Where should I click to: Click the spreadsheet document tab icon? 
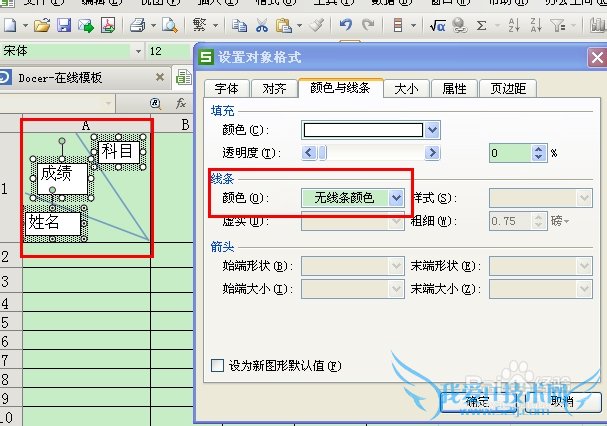click(x=183, y=77)
